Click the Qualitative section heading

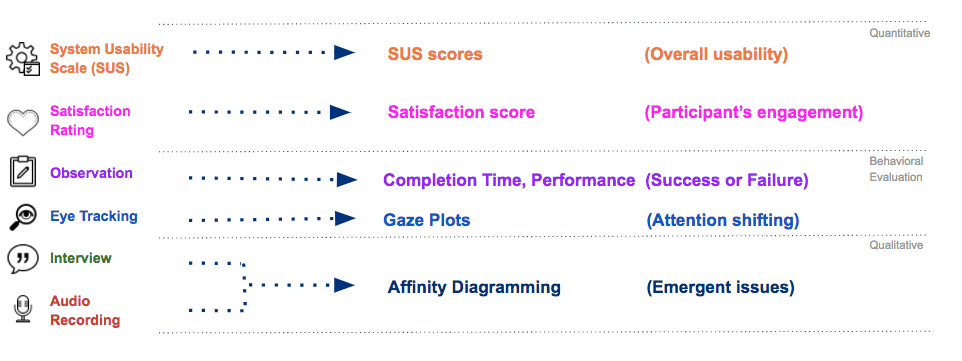pyautogui.click(x=896, y=246)
